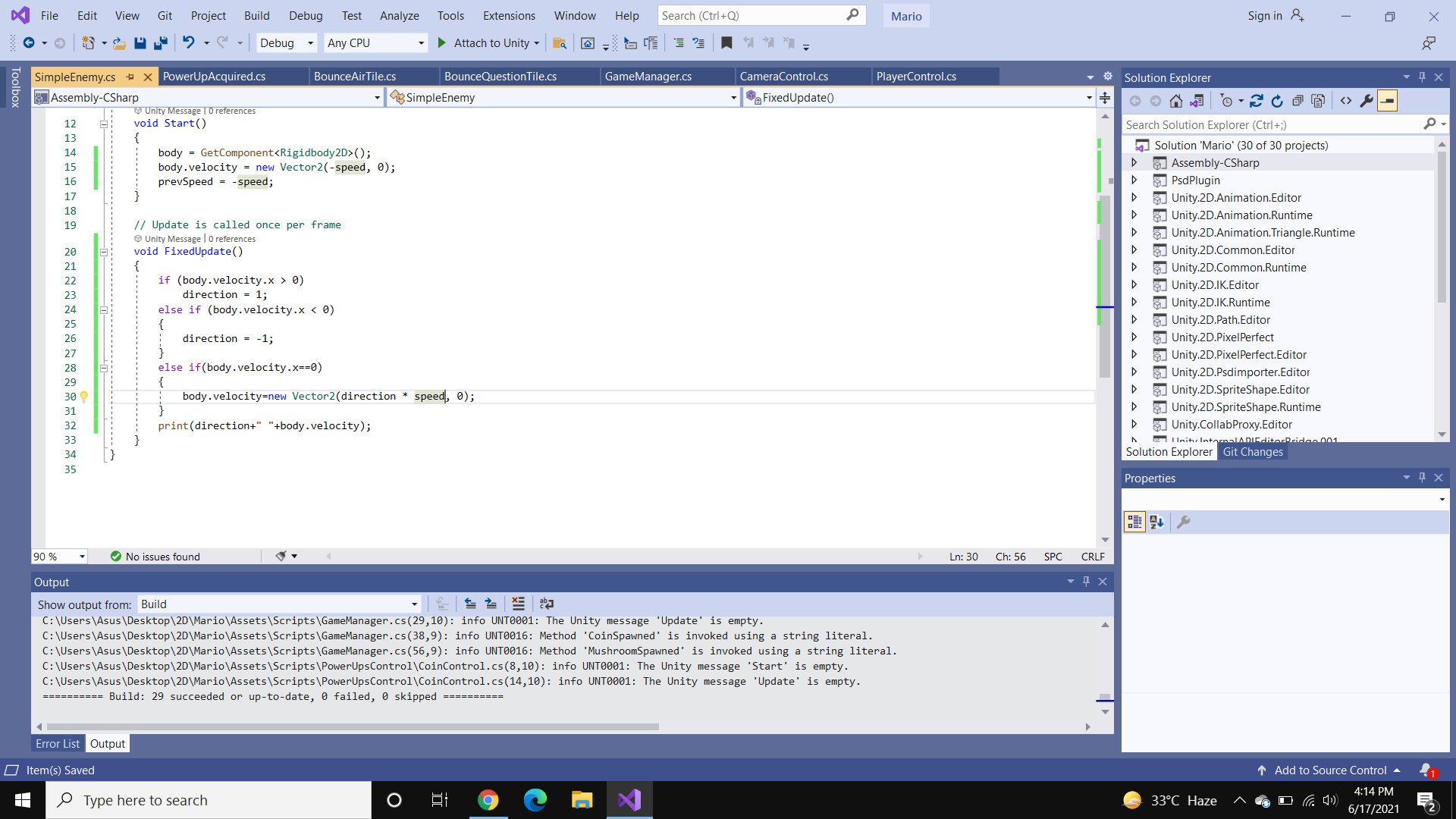Click the bookmark icon in the toolbar

(x=726, y=43)
